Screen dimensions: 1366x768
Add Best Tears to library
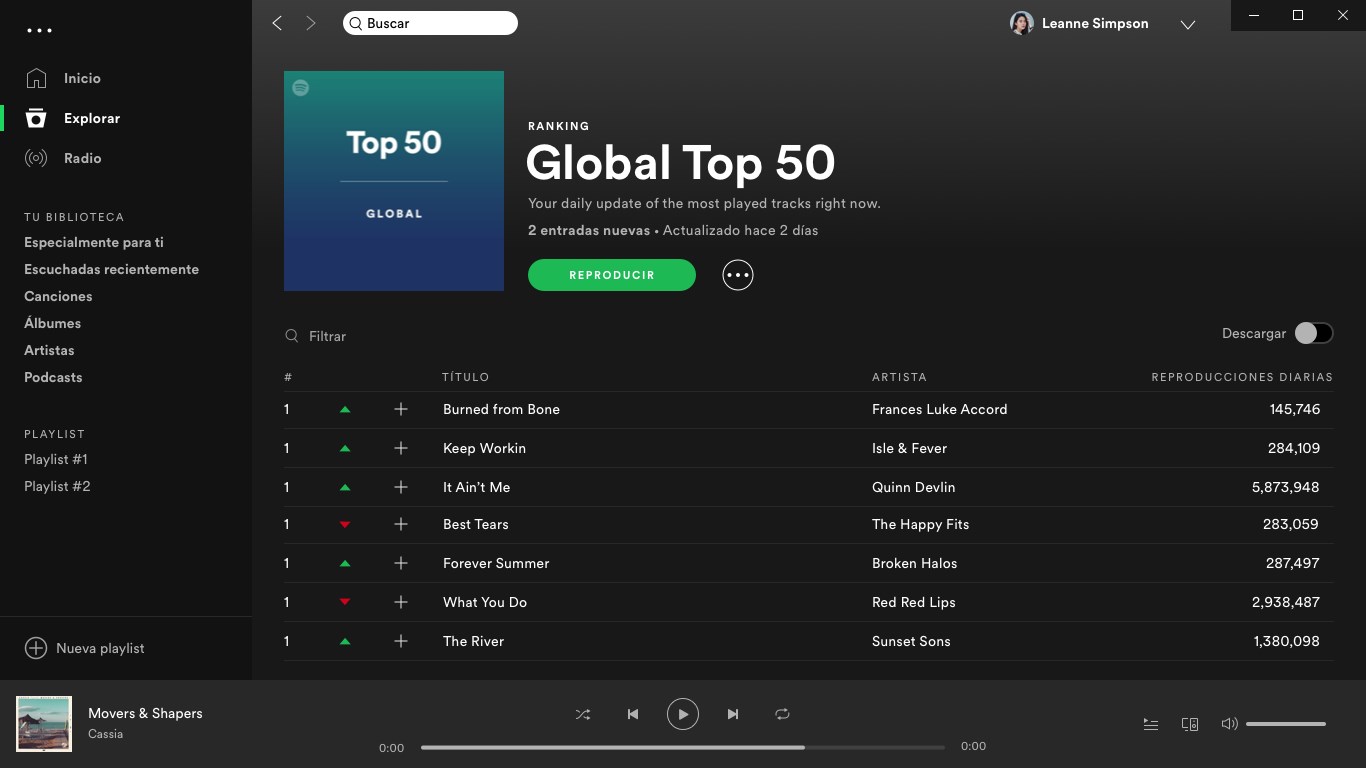401,524
